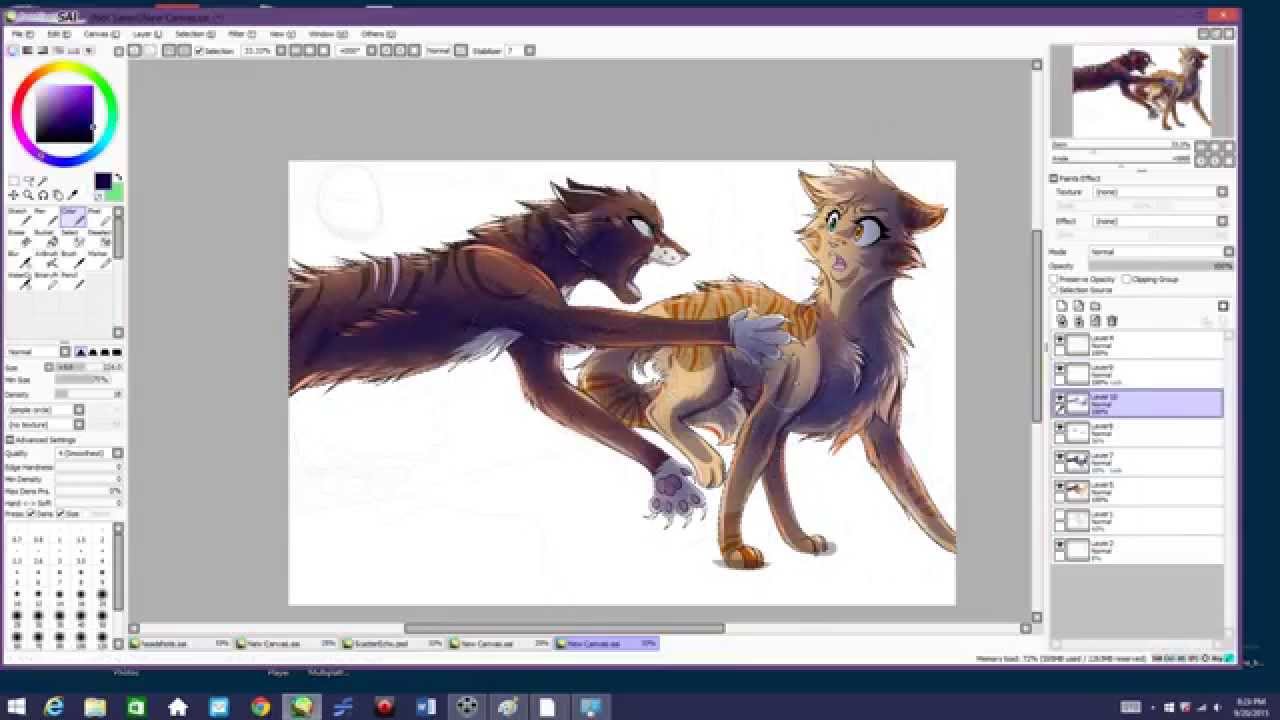The width and height of the screenshot is (1280, 720).
Task: Enable Preserve Opacity for the layer
Action: pos(1054,279)
